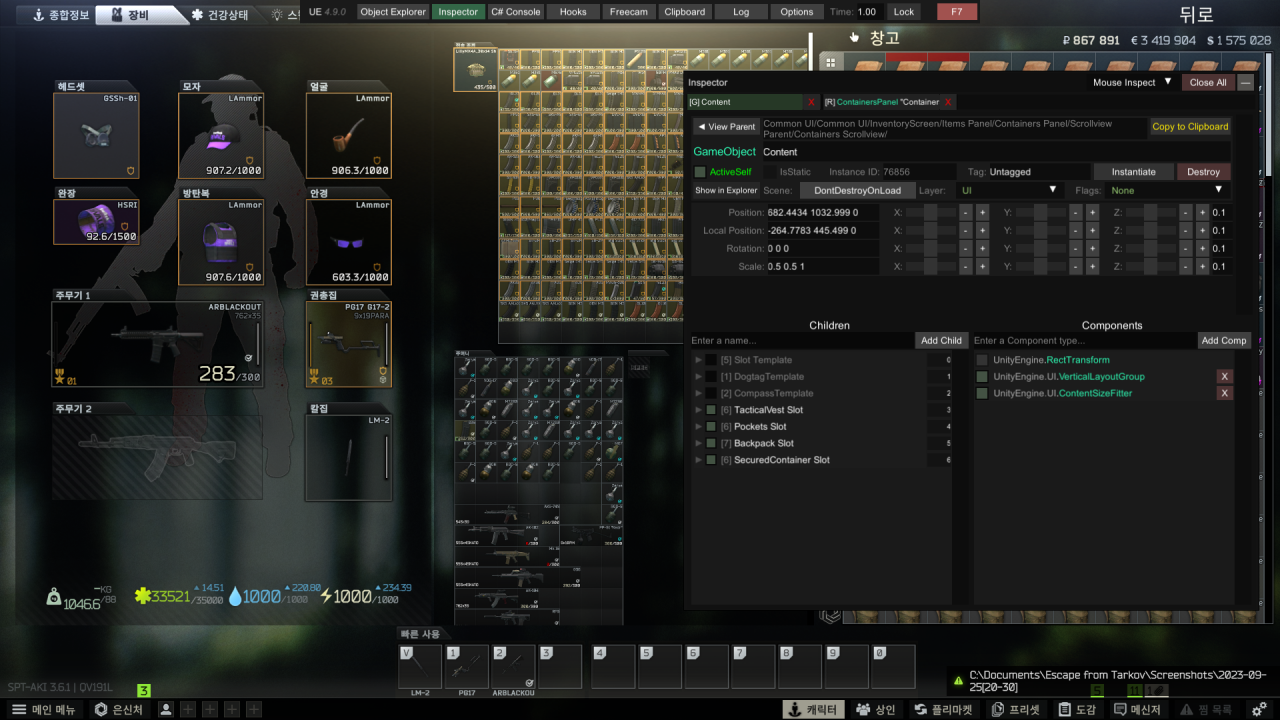Click the player profile icon in bottom bar
This screenshot has height=720, width=1280.
(x=166, y=709)
